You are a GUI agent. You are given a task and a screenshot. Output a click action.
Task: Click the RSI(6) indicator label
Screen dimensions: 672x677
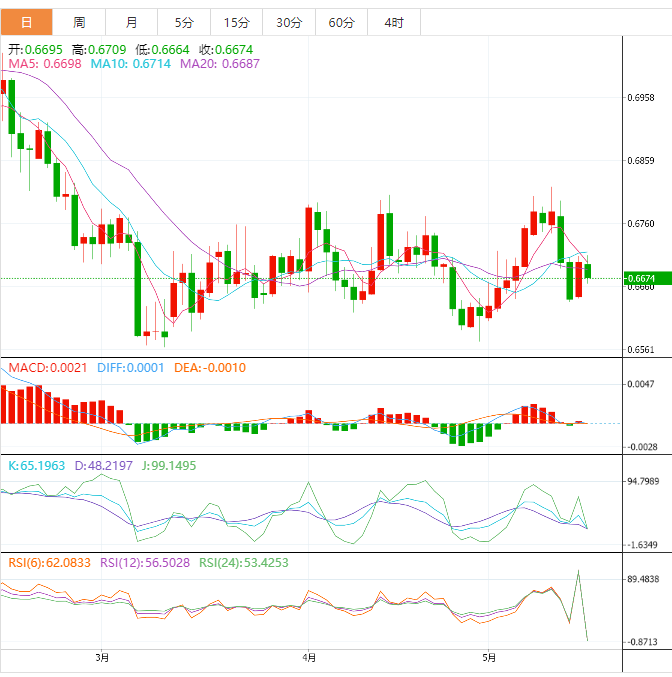[x=49, y=563]
